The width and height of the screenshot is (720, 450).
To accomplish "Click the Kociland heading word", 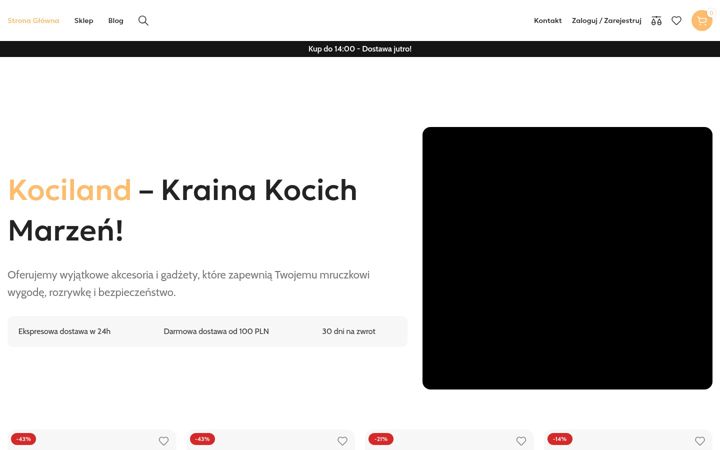I will pyautogui.click(x=70, y=190).
